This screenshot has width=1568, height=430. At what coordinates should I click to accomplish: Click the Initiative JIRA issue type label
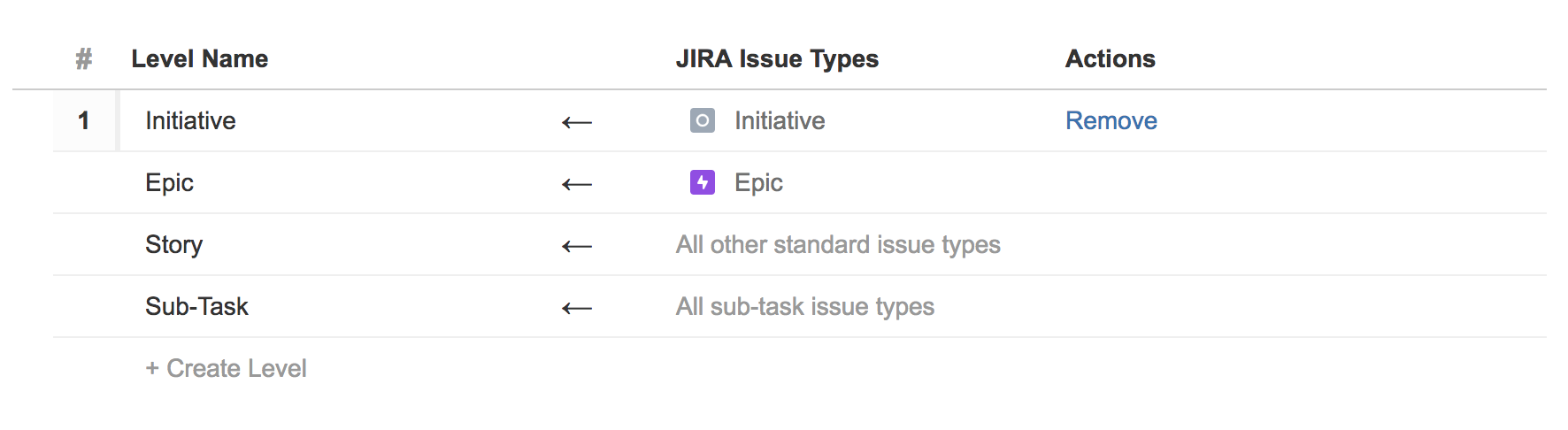coord(780,120)
